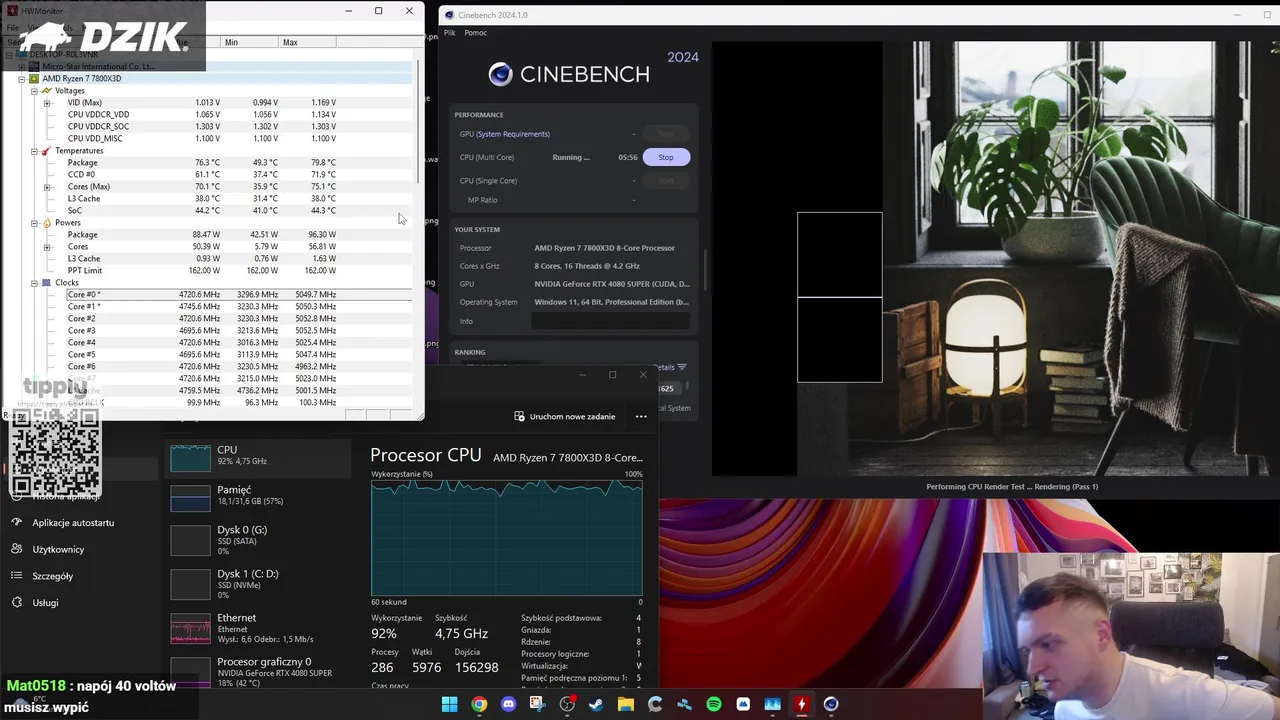Expand the VID (Max) entry

(46, 103)
